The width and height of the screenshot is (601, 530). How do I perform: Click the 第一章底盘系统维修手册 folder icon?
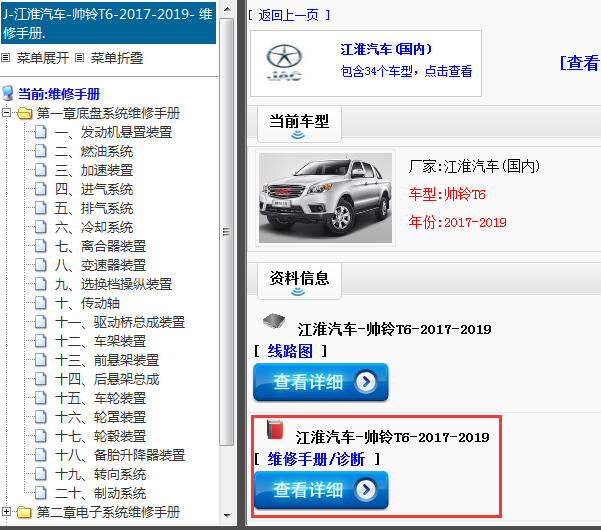click(25, 113)
